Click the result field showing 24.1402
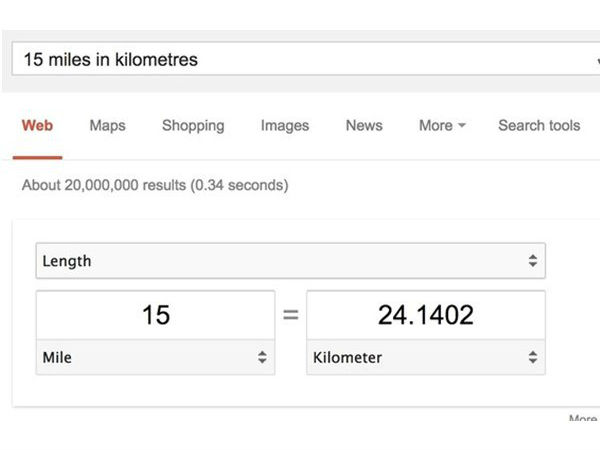The width and height of the screenshot is (600, 450). (x=425, y=316)
